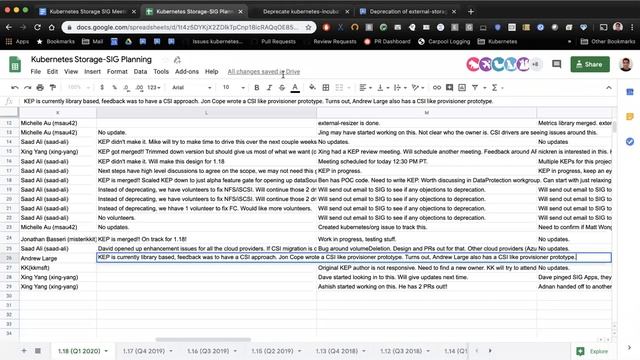The image size is (640, 360).
Task: Open the borders tool
Action: (x=326, y=87)
